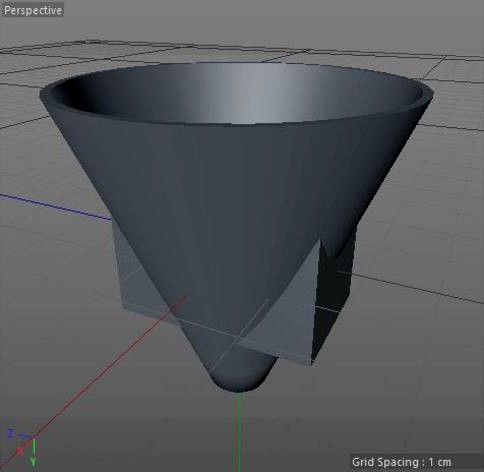Click the XYZ axis orientation gizmo

point(23,447)
